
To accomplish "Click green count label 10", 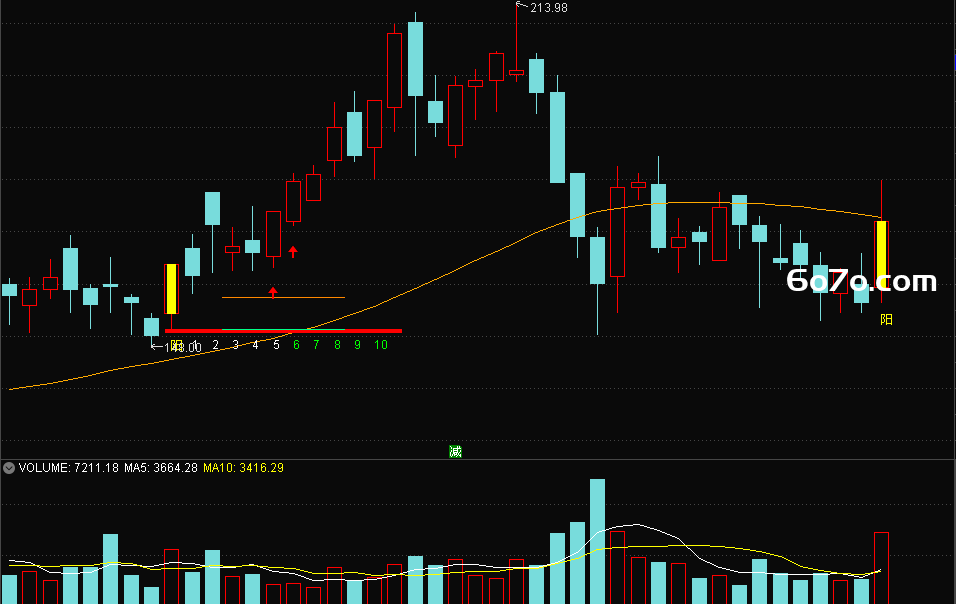I will click(x=381, y=345).
